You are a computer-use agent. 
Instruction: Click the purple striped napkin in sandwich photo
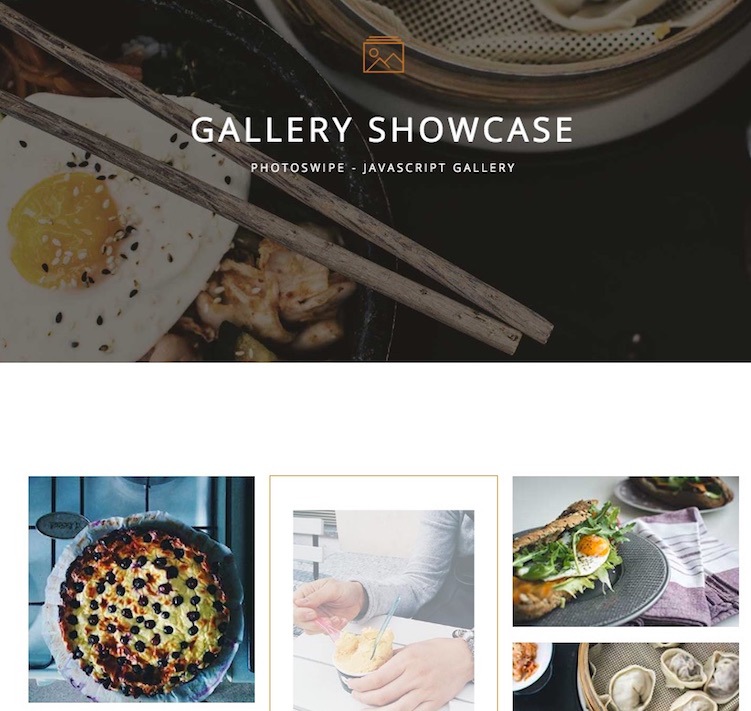690,570
